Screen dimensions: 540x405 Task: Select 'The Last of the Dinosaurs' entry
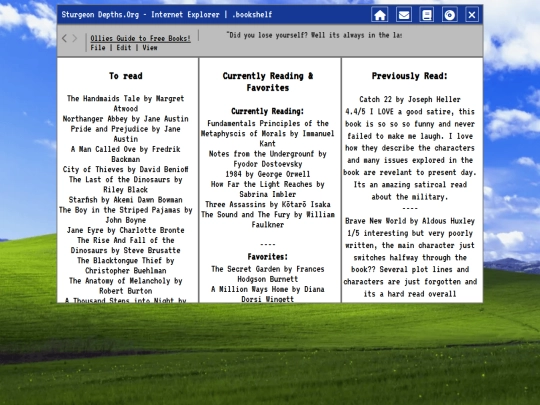coord(126,185)
